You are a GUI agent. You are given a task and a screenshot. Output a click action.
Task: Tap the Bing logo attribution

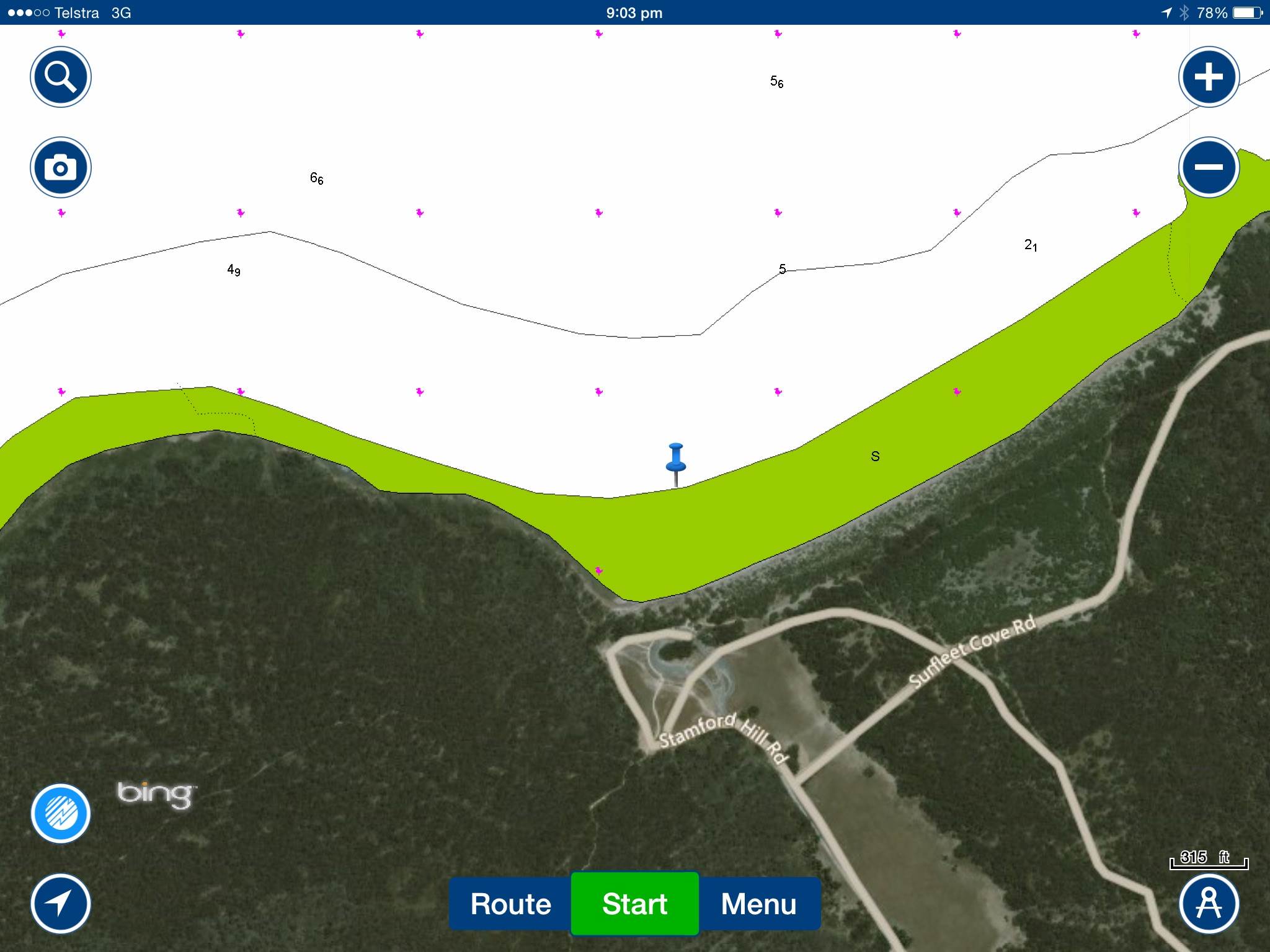click(x=156, y=794)
